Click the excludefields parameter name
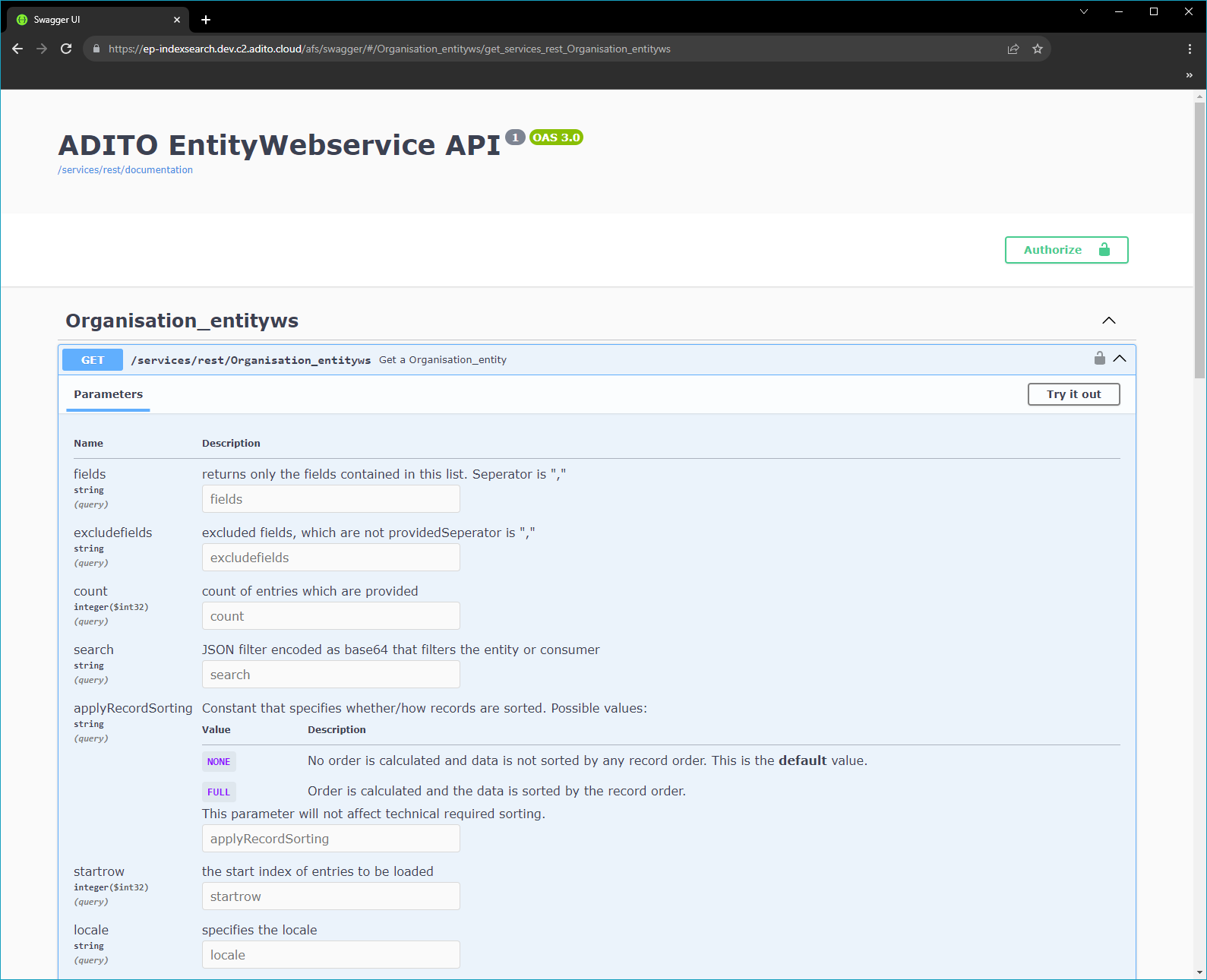Viewport: 1207px width, 980px height. 113,533
